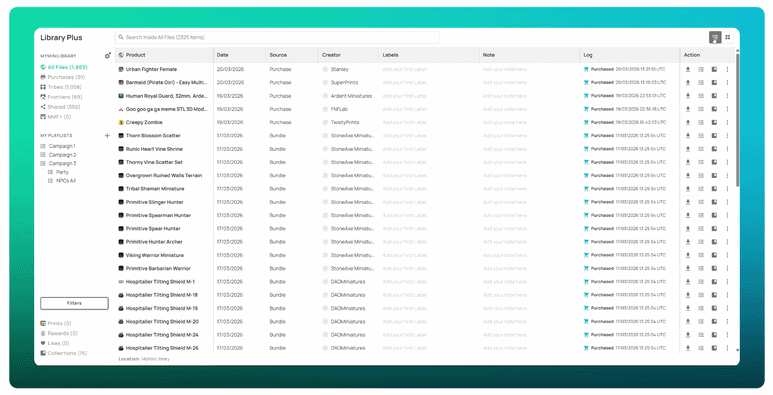773x395 pixels.
Task: Download the Creepy Zombie file
Action: coord(688,122)
